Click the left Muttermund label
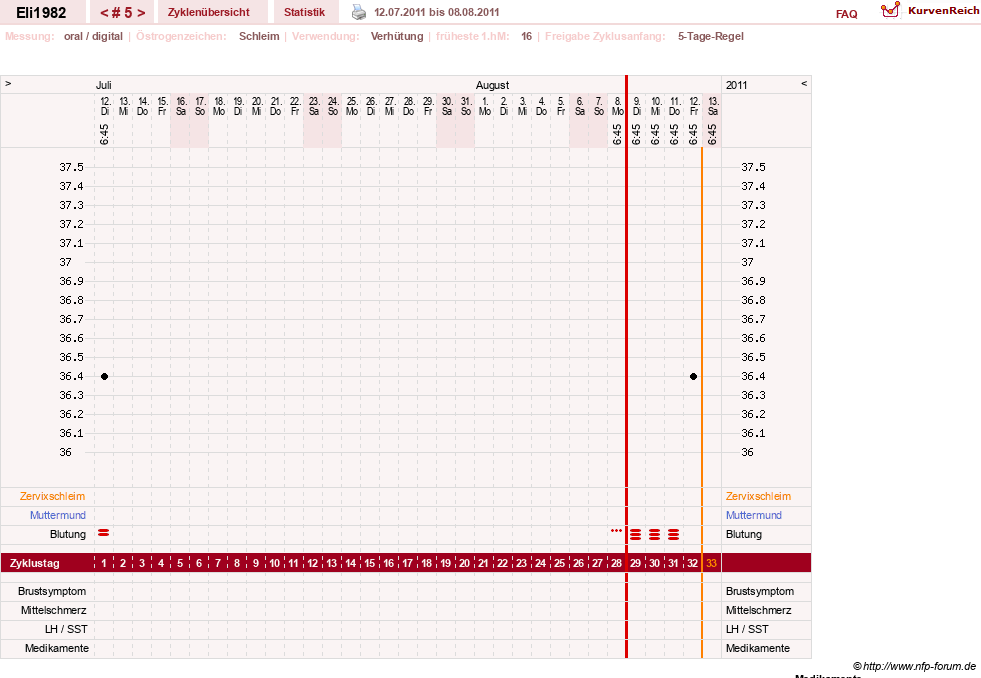Viewport: 981px width, 678px height. tap(58, 515)
